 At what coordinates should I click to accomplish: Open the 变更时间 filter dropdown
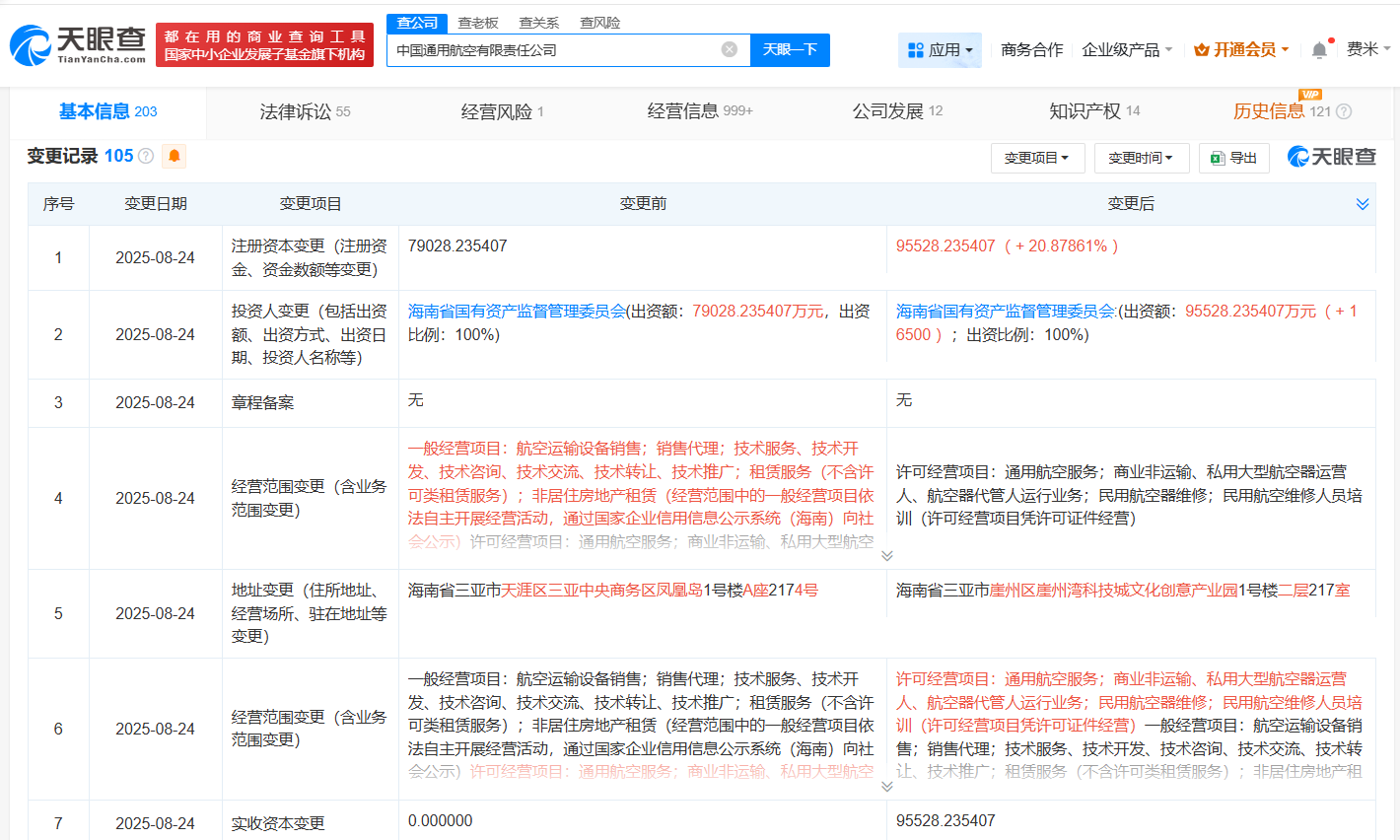click(x=1141, y=158)
